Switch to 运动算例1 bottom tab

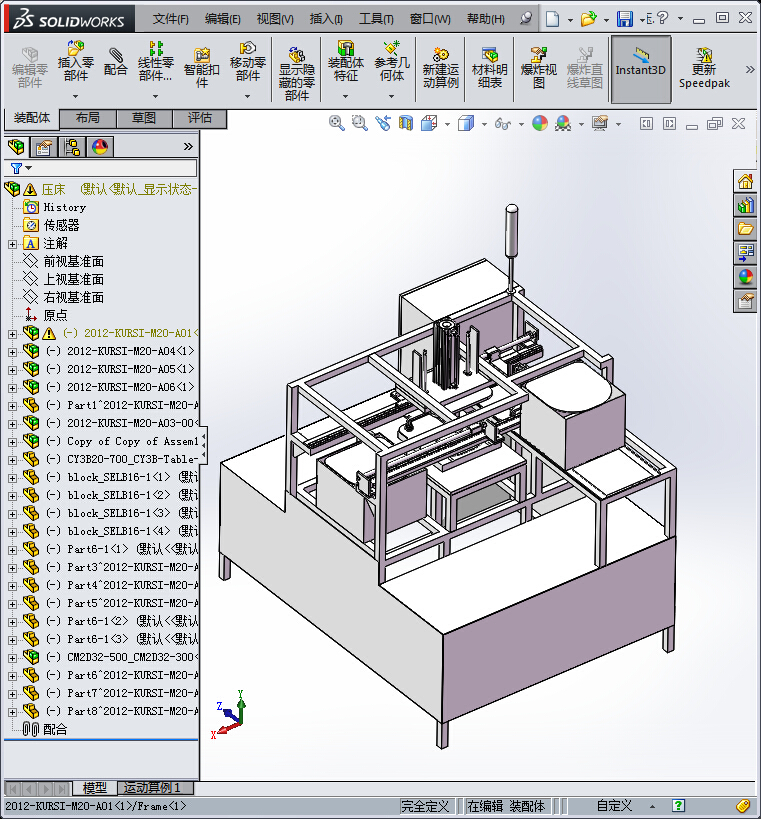[x=155, y=787]
